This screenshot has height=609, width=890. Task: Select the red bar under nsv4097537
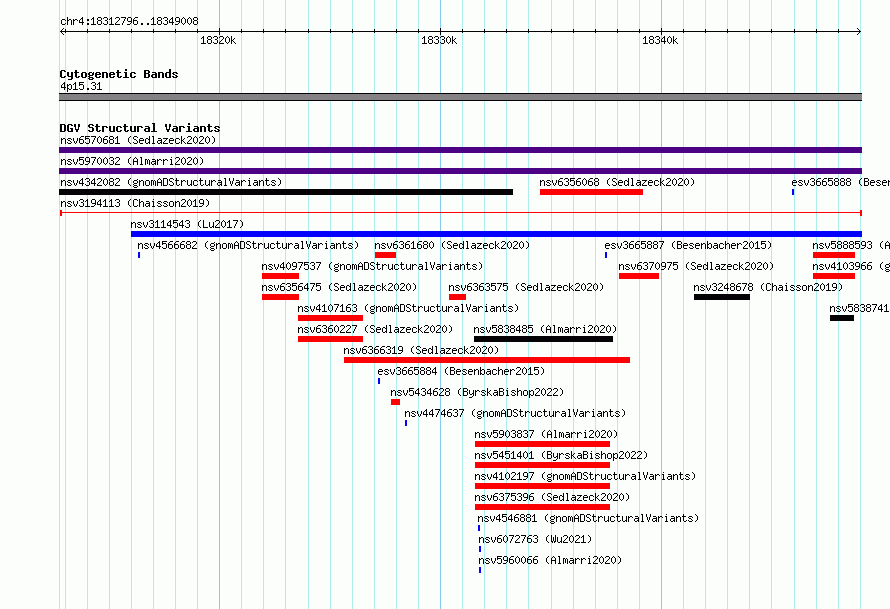280,276
